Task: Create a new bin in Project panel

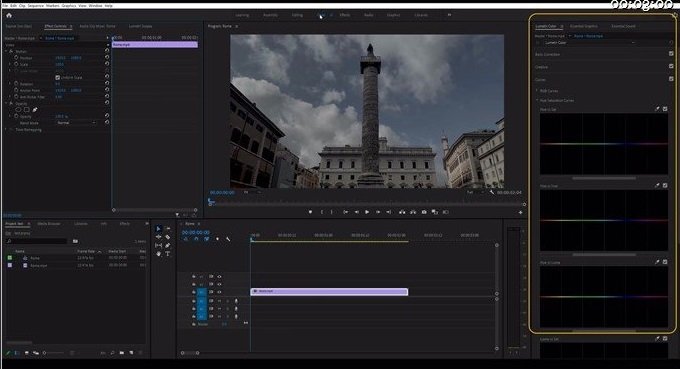Action: click(x=121, y=353)
